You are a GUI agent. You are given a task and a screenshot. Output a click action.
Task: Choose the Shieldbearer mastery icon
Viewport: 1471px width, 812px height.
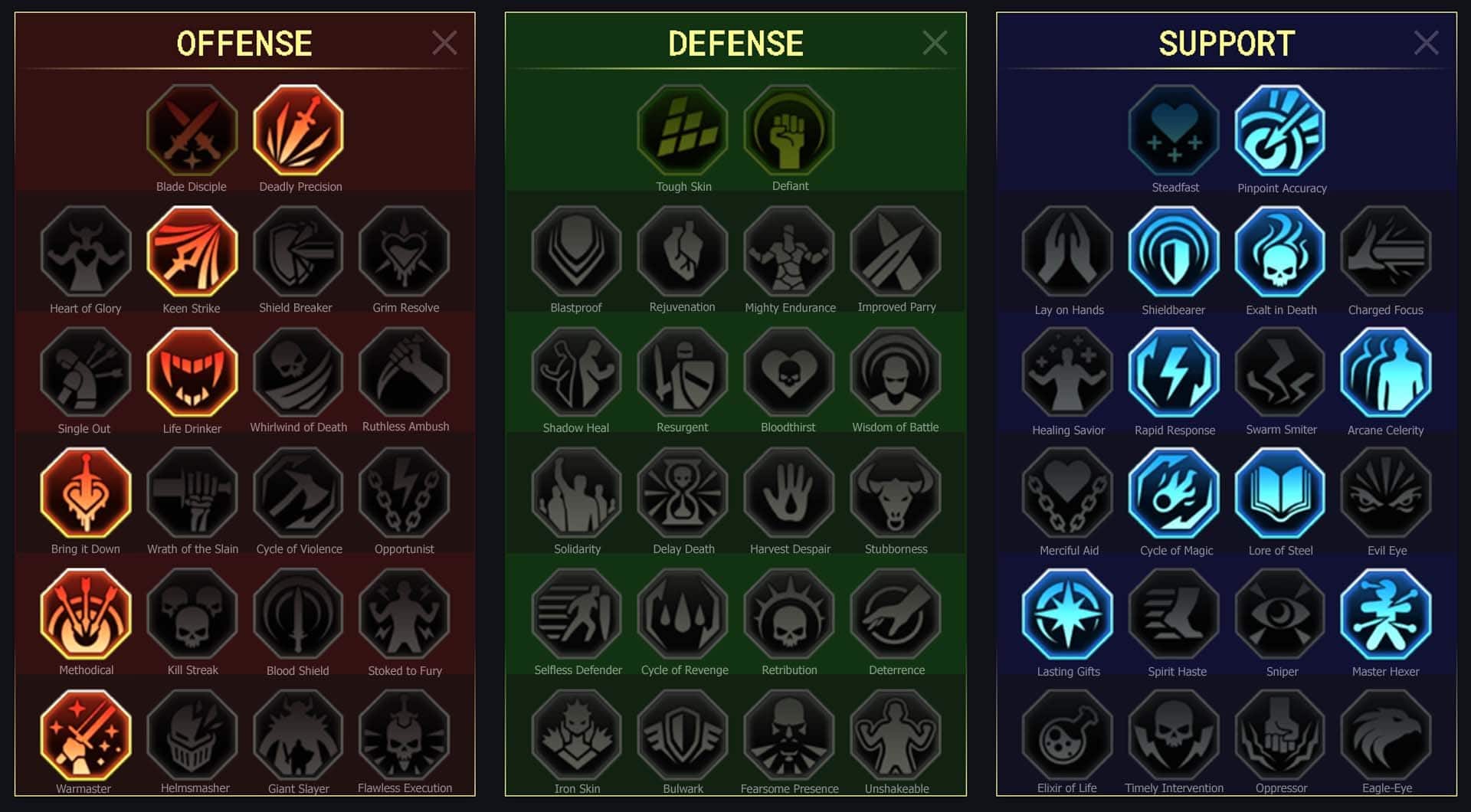[1174, 251]
